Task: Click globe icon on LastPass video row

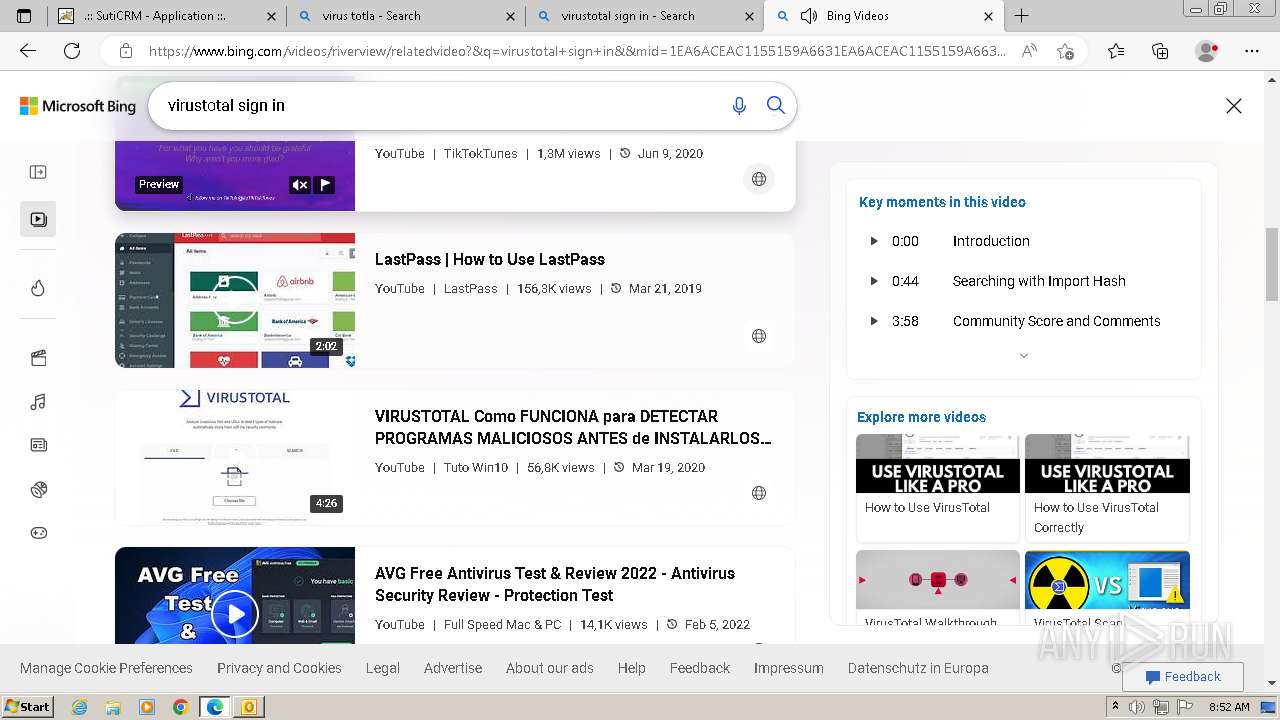Action: (x=759, y=336)
